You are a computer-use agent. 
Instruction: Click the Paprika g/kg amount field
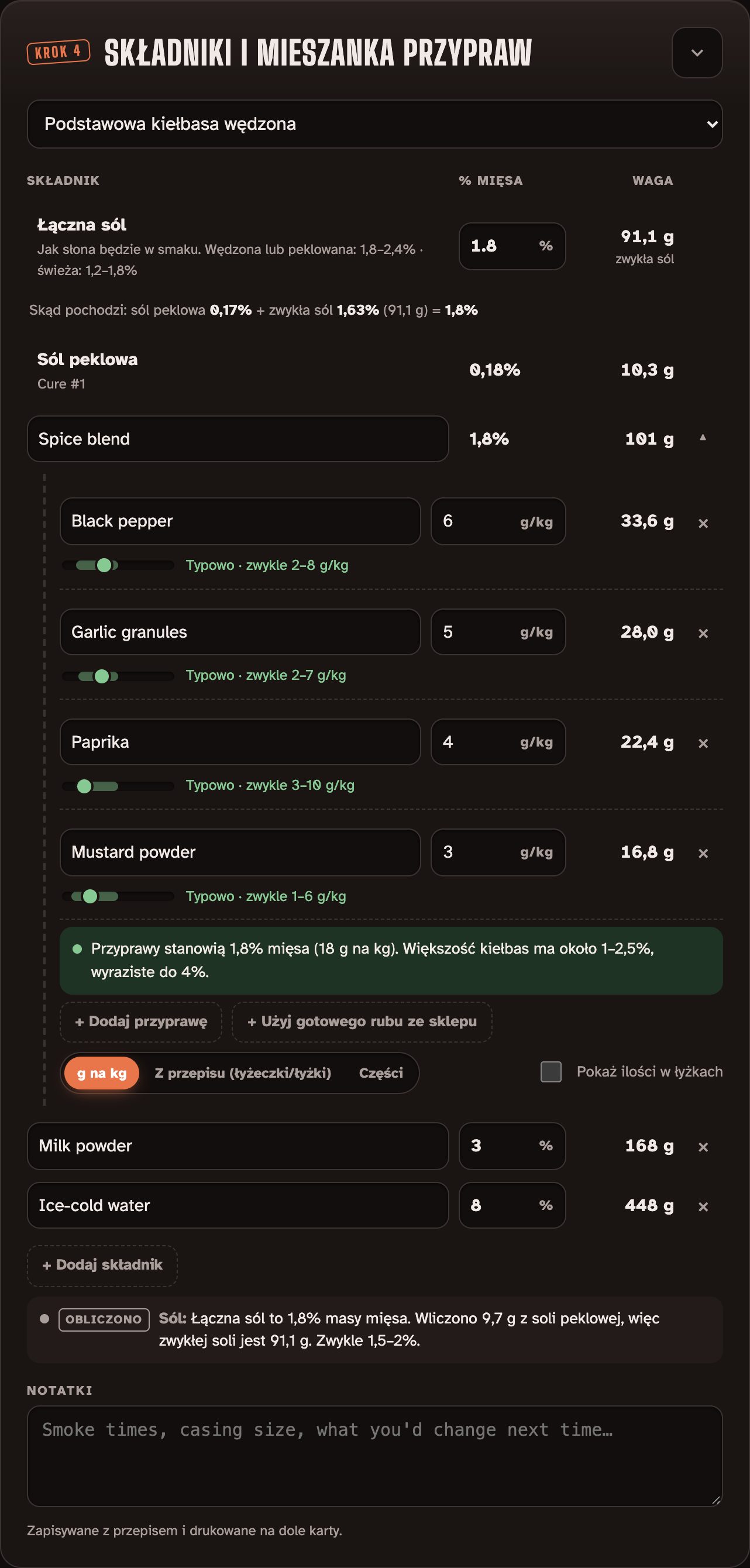[x=498, y=742]
